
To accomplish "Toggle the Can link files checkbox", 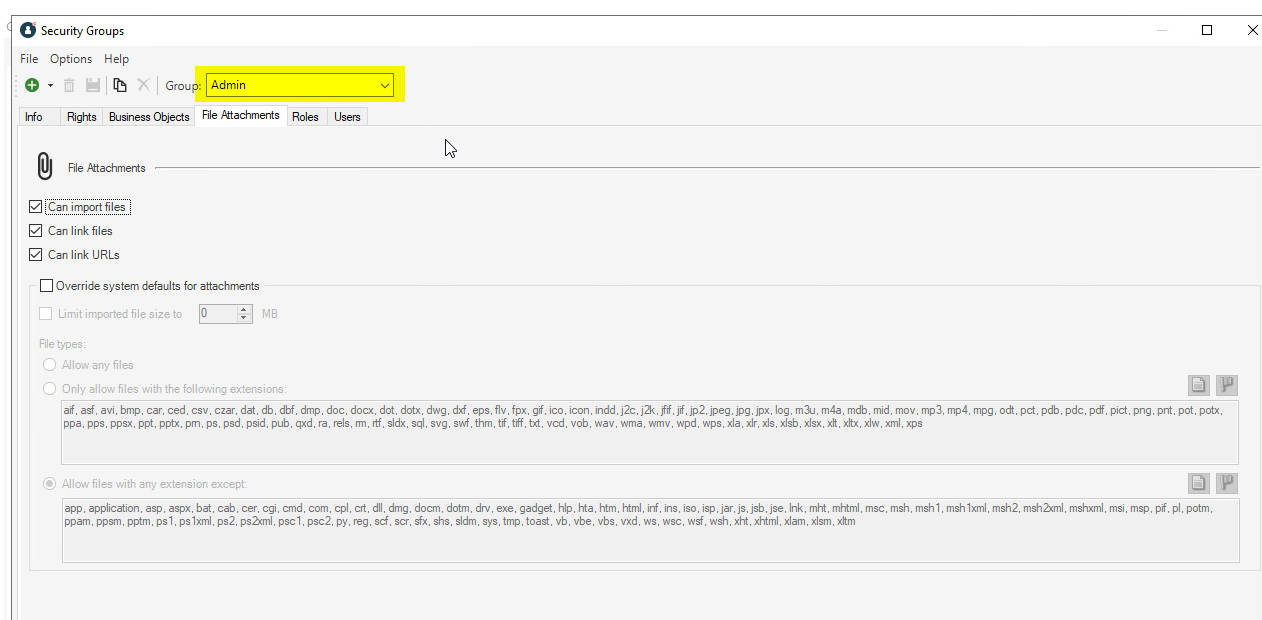I will click(36, 231).
